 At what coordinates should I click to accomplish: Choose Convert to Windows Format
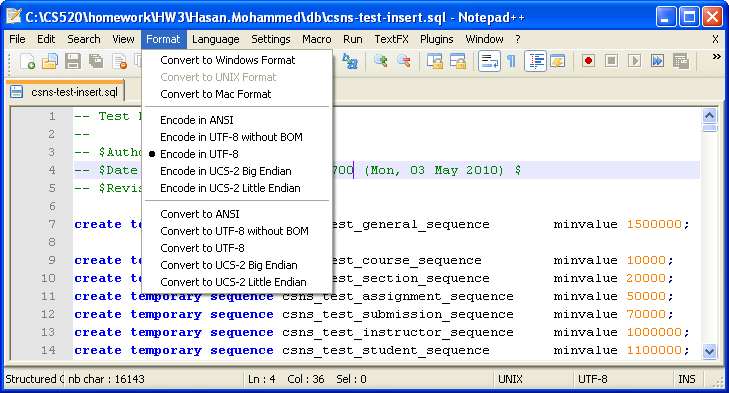point(237,60)
